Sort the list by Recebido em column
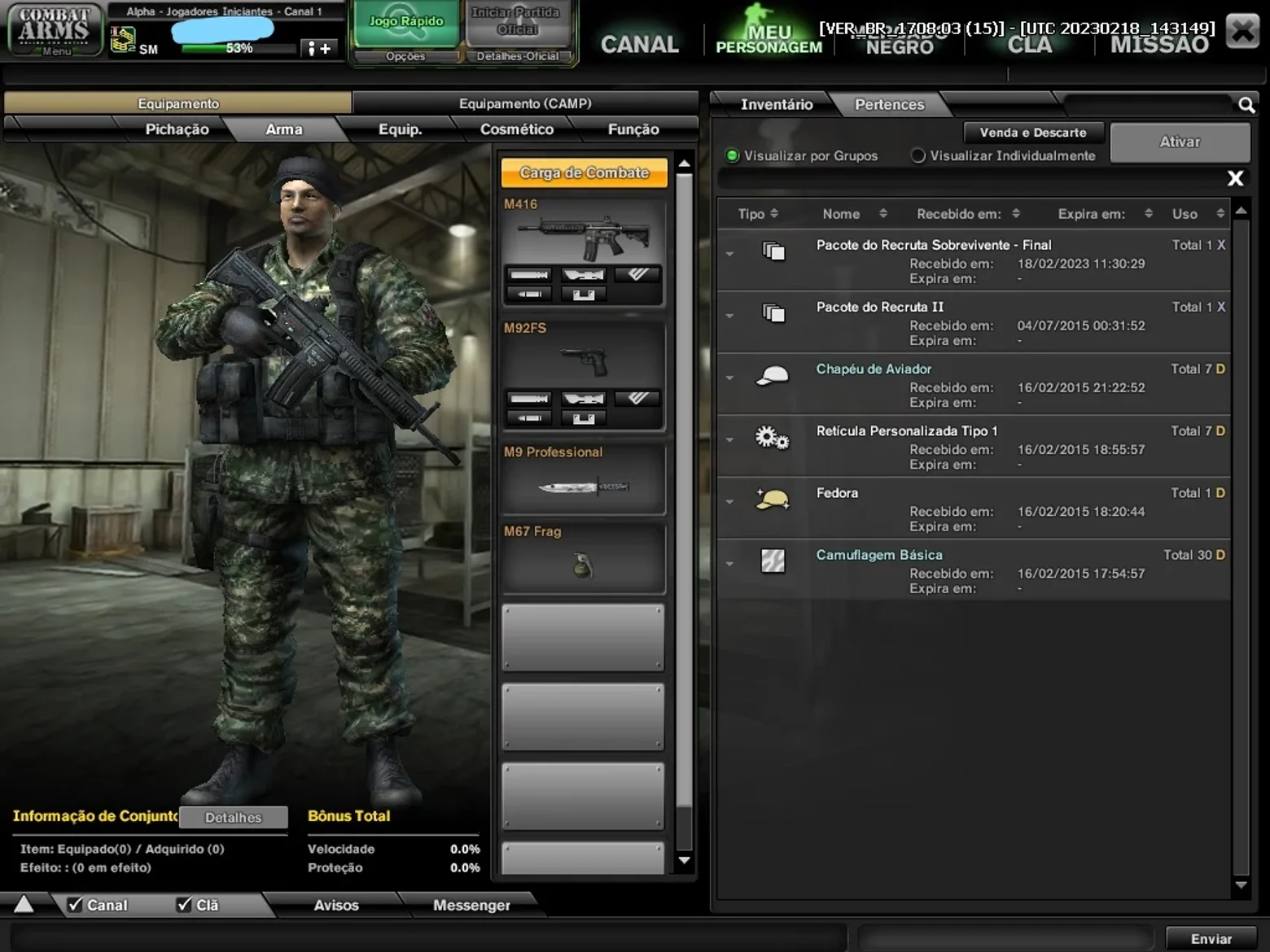1270x952 pixels. click(x=968, y=214)
